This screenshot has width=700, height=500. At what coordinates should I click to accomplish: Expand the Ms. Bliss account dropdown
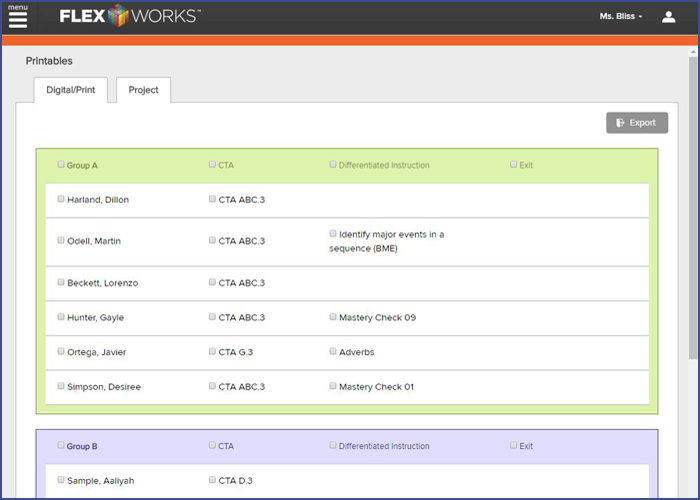(x=621, y=17)
